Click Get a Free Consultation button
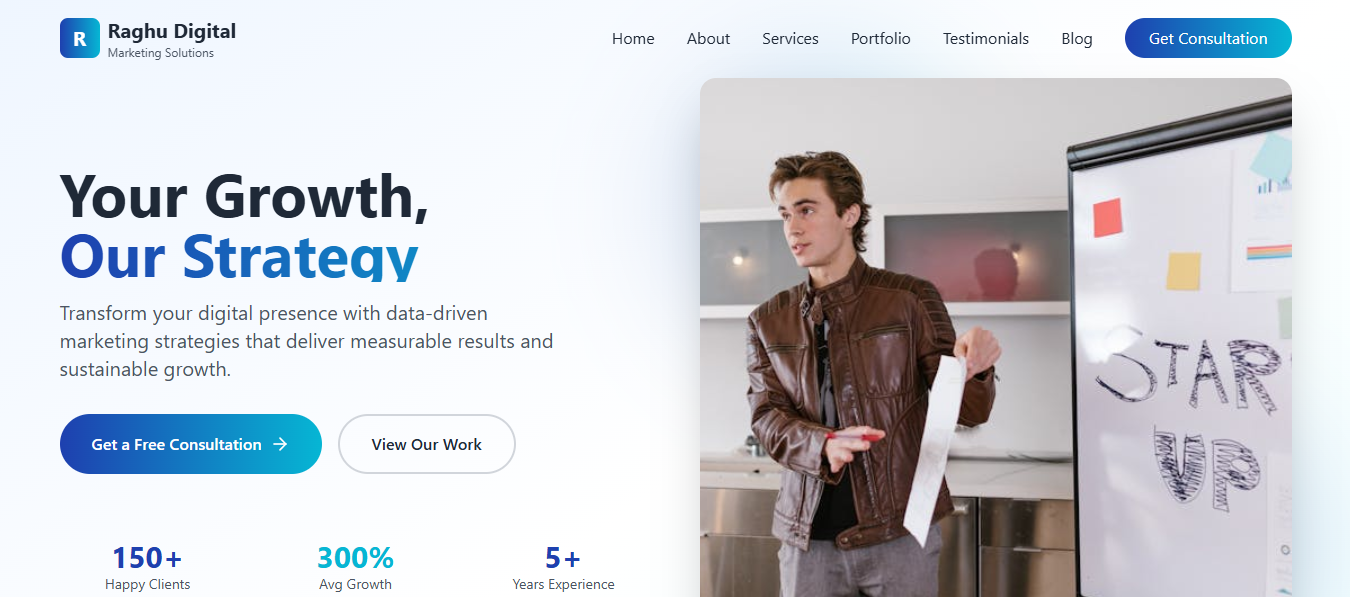This screenshot has height=597, width=1350. 191,444
